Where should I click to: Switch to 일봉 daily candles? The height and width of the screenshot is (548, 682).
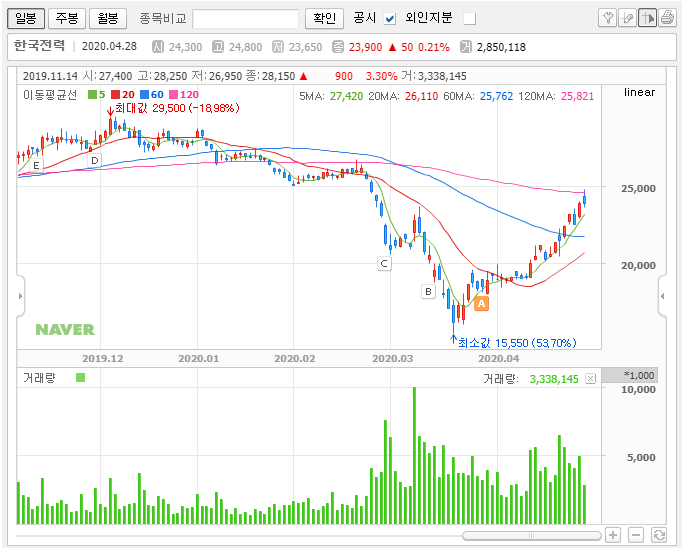(26, 18)
